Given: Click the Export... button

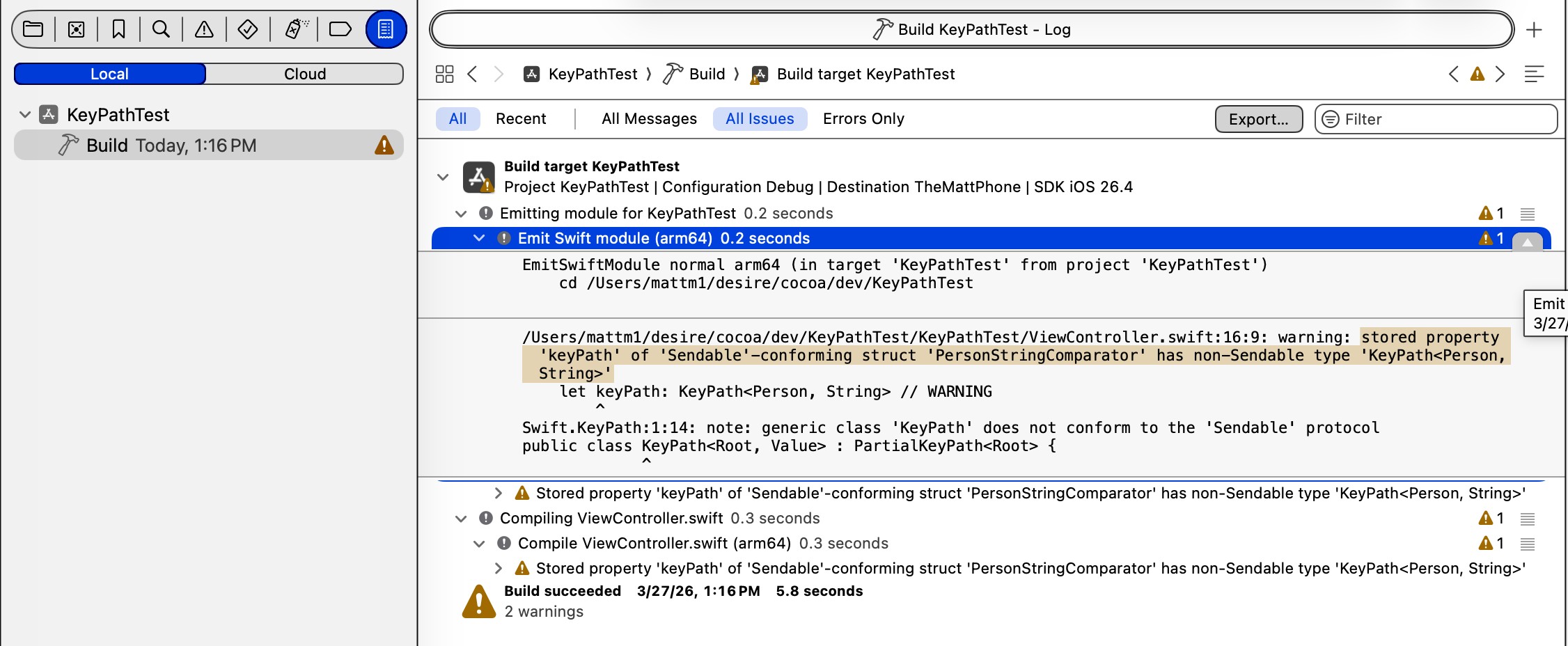Looking at the screenshot, I should pyautogui.click(x=1259, y=119).
